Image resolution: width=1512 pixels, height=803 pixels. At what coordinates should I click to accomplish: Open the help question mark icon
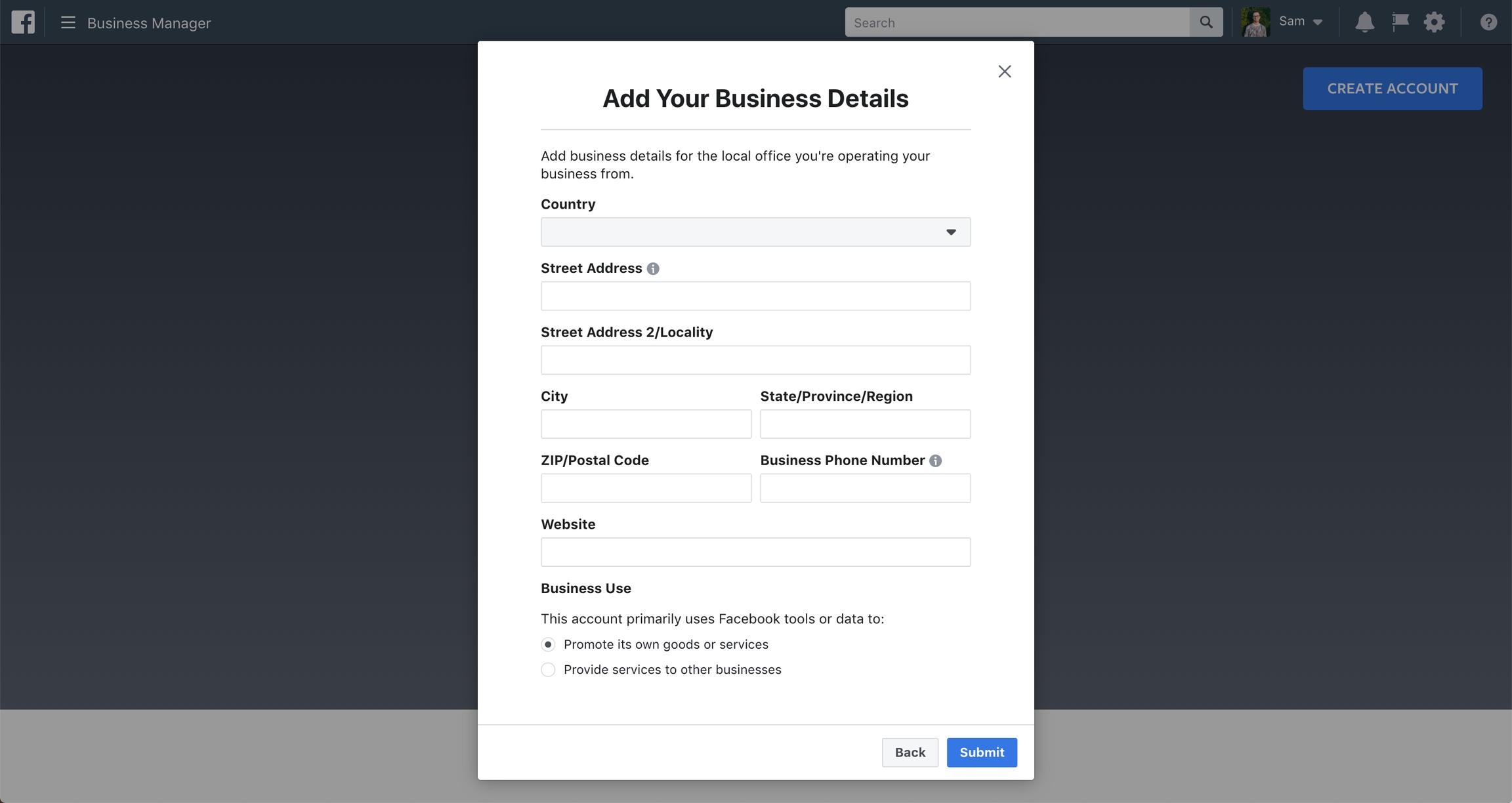pos(1488,22)
